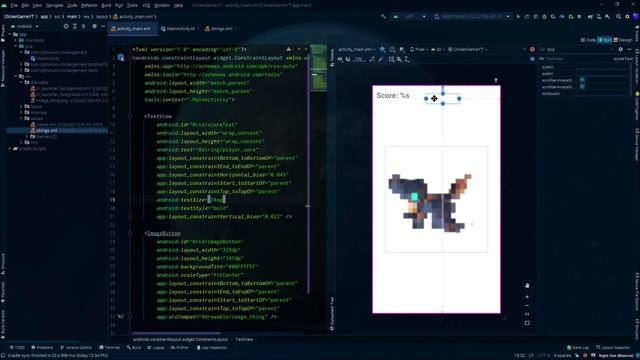Open the Navigate menu

pos(54,5)
